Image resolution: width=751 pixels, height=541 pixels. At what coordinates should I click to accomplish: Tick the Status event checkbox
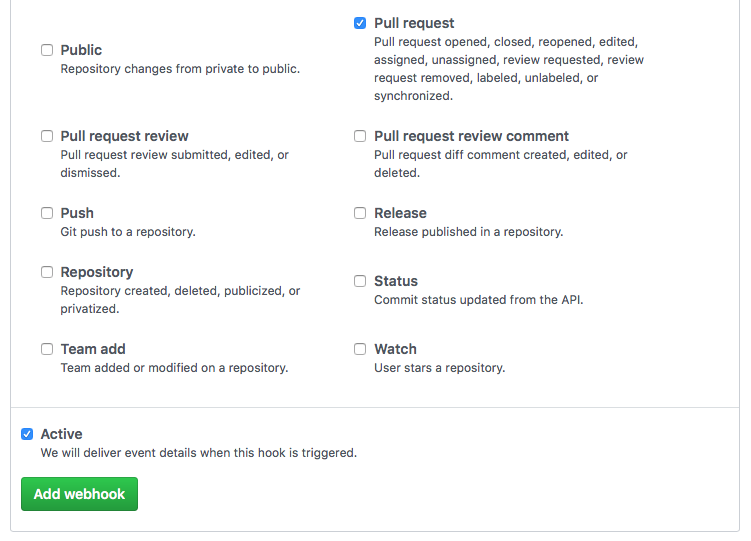pyautogui.click(x=360, y=281)
